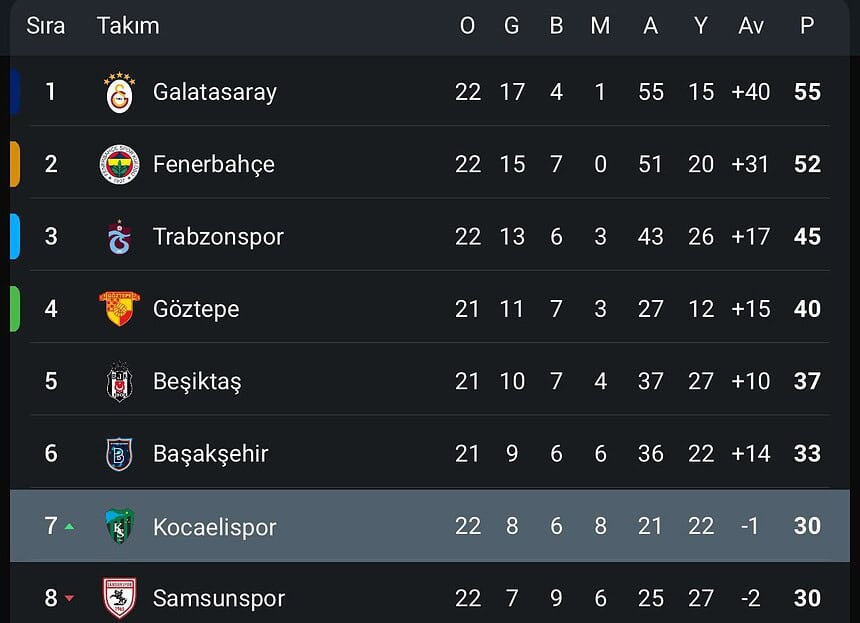Screen dimensions: 860x623
Task: Click the Beşiktaş club crest
Action: point(119,381)
